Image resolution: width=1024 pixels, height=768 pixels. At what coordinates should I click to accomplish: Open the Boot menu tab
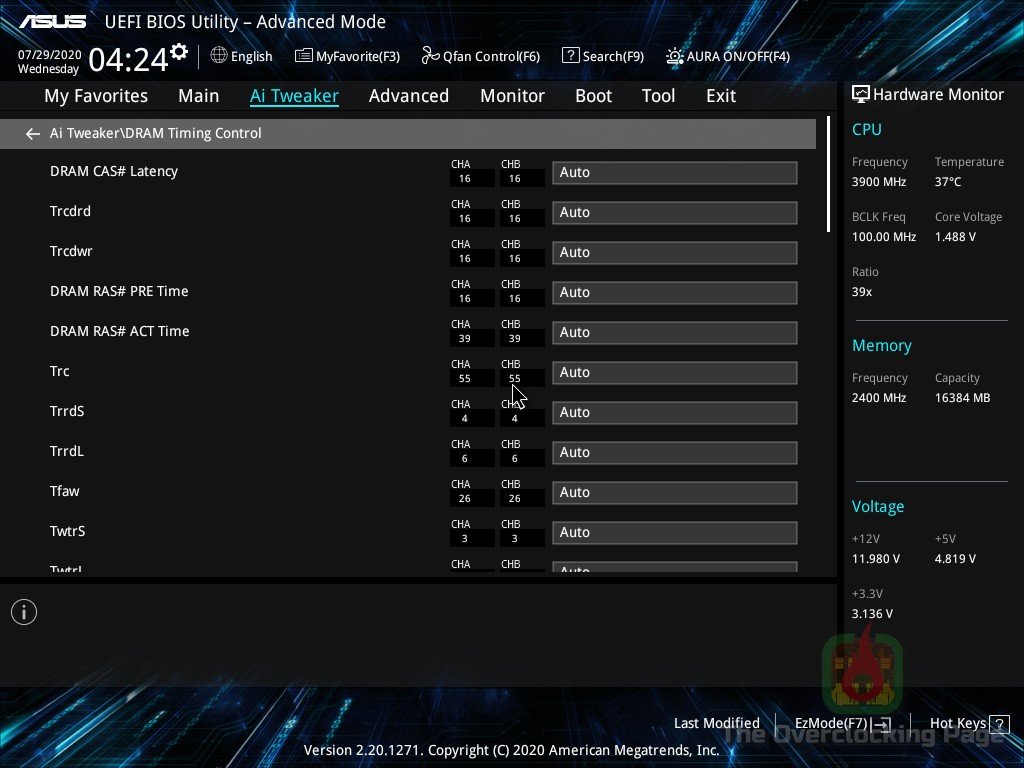click(593, 95)
